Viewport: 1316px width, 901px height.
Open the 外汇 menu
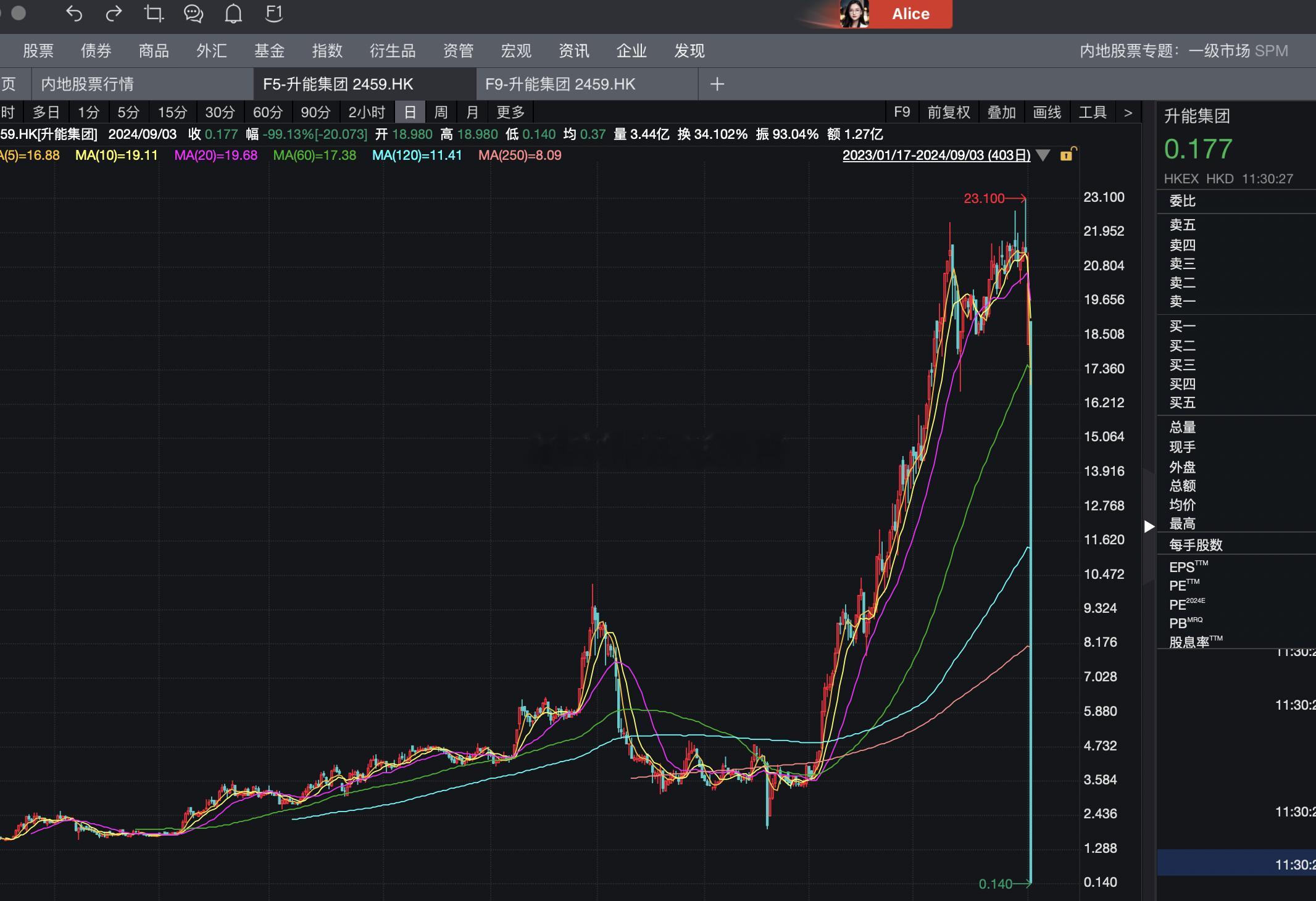212,51
